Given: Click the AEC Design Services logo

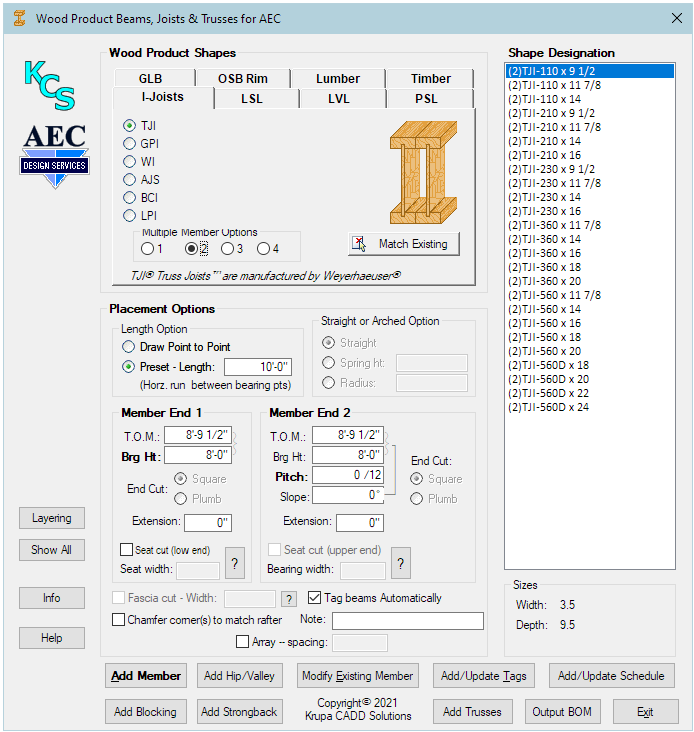Looking at the screenshot, I should pyautogui.click(x=55, y=155).
